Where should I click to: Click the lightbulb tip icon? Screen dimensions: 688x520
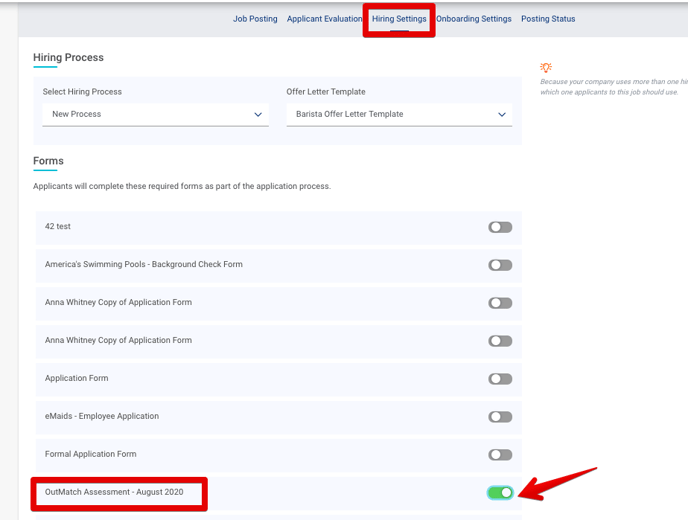click(x=546, y=68)
